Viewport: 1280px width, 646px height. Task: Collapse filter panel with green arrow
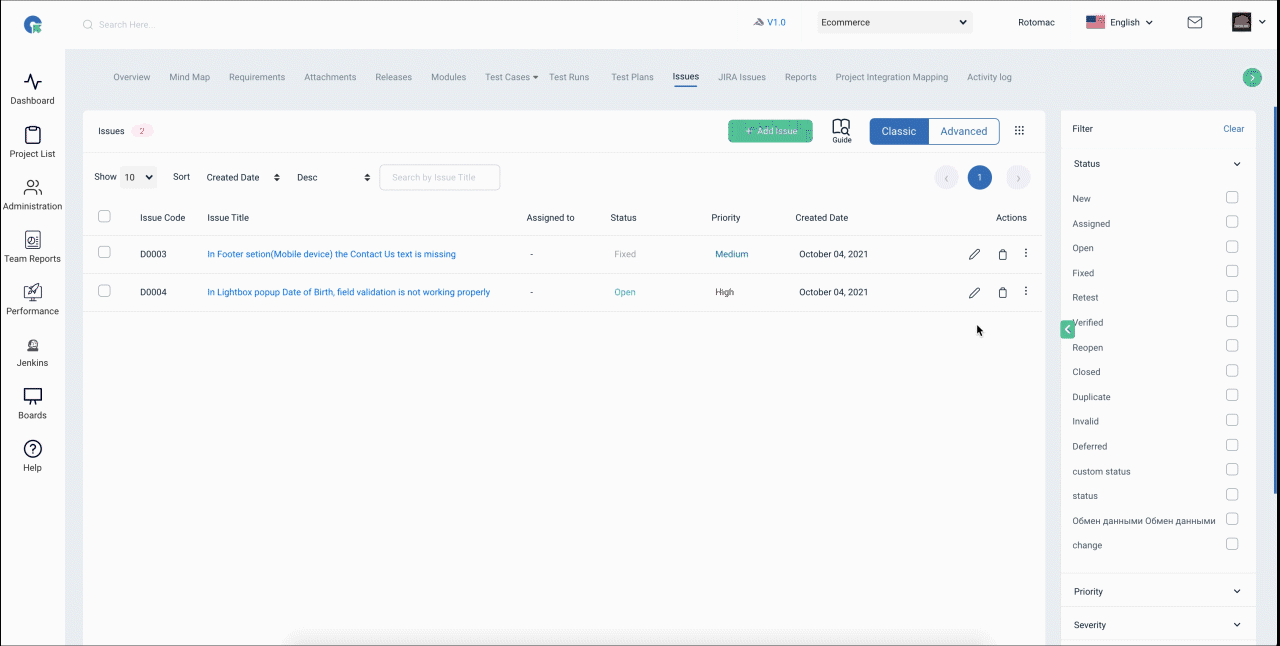pyautogui.click(x=1067, y=329)
